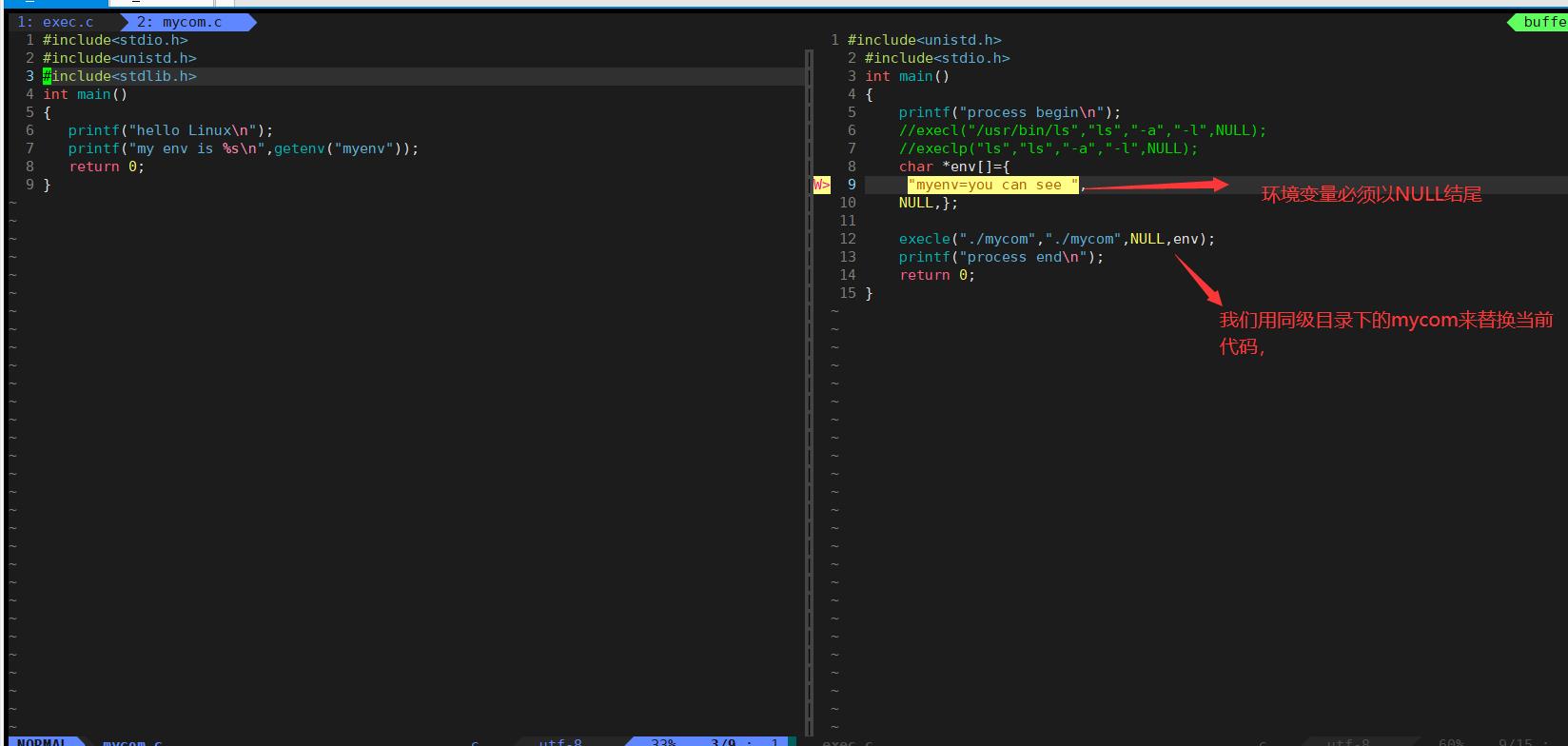This screenshot has height=746, width=1568.
Task: Click int main() in the exec.c pane
Action: [x=908, y=76]
